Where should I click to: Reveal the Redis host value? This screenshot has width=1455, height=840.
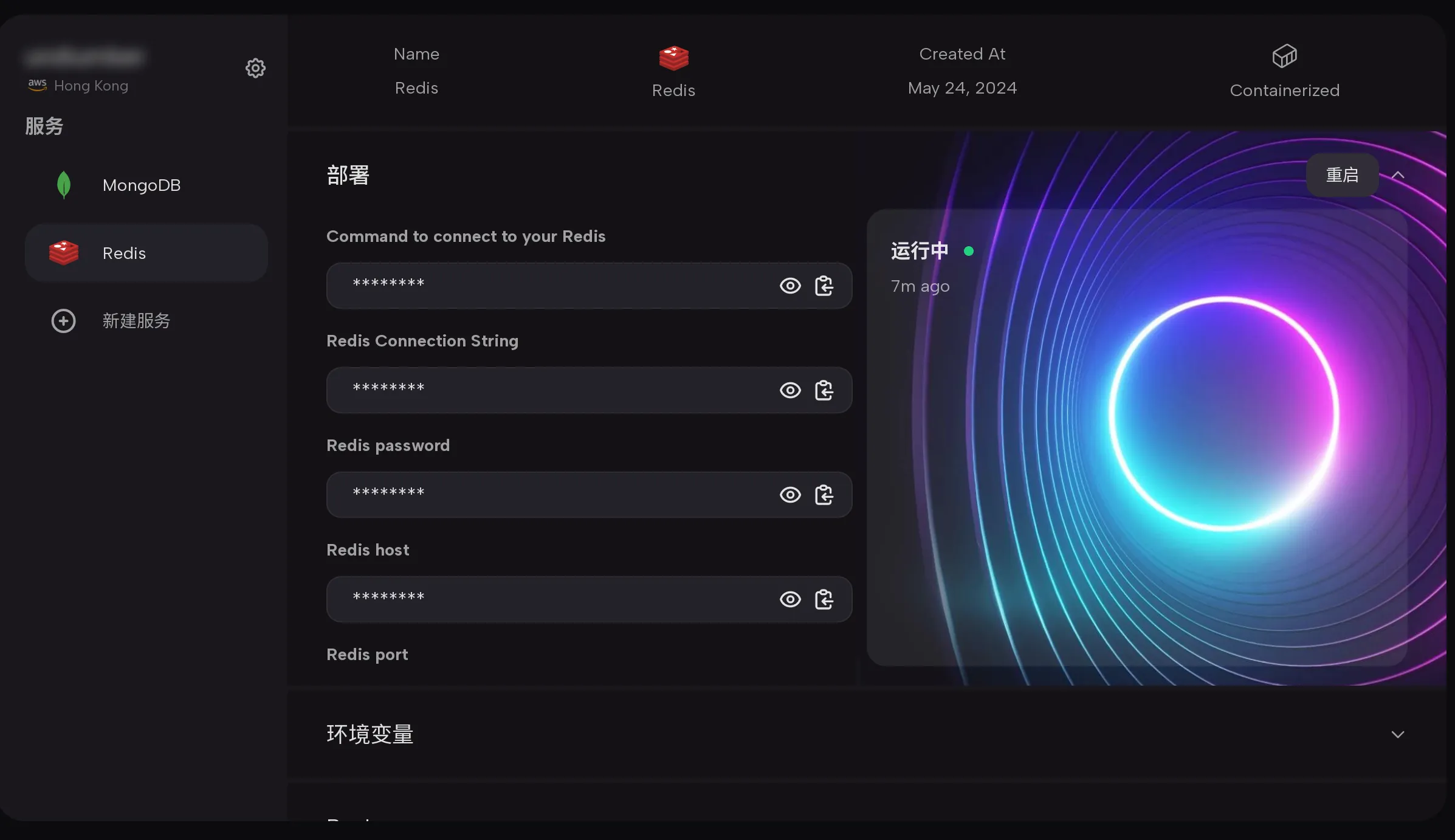click(790, 599)
